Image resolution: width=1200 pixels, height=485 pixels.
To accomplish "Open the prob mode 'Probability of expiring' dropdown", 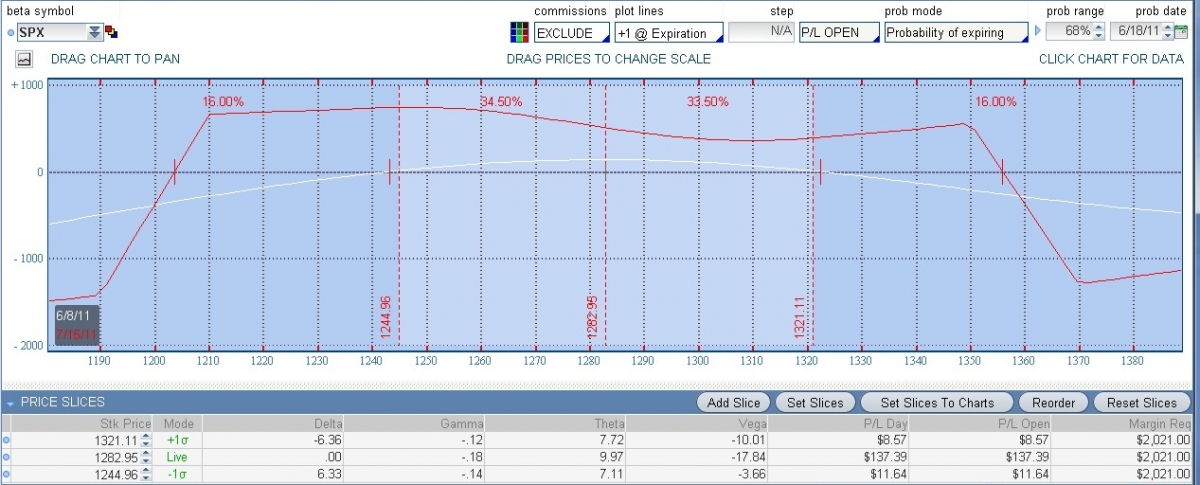I will click(x=956, y=32).
